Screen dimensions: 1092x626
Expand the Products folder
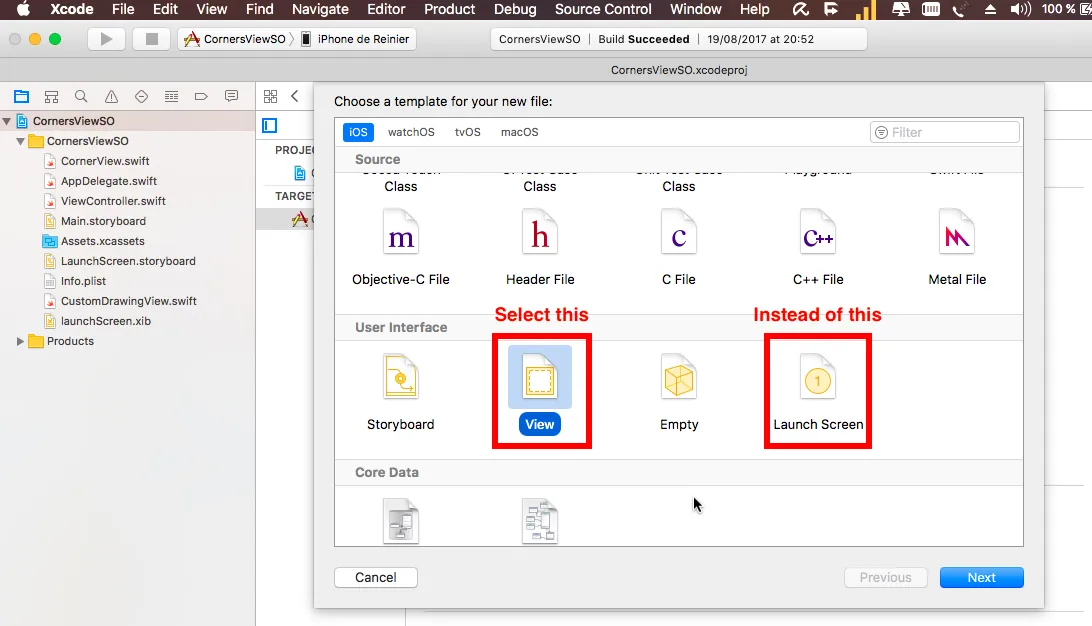click(x=21, y=341)
